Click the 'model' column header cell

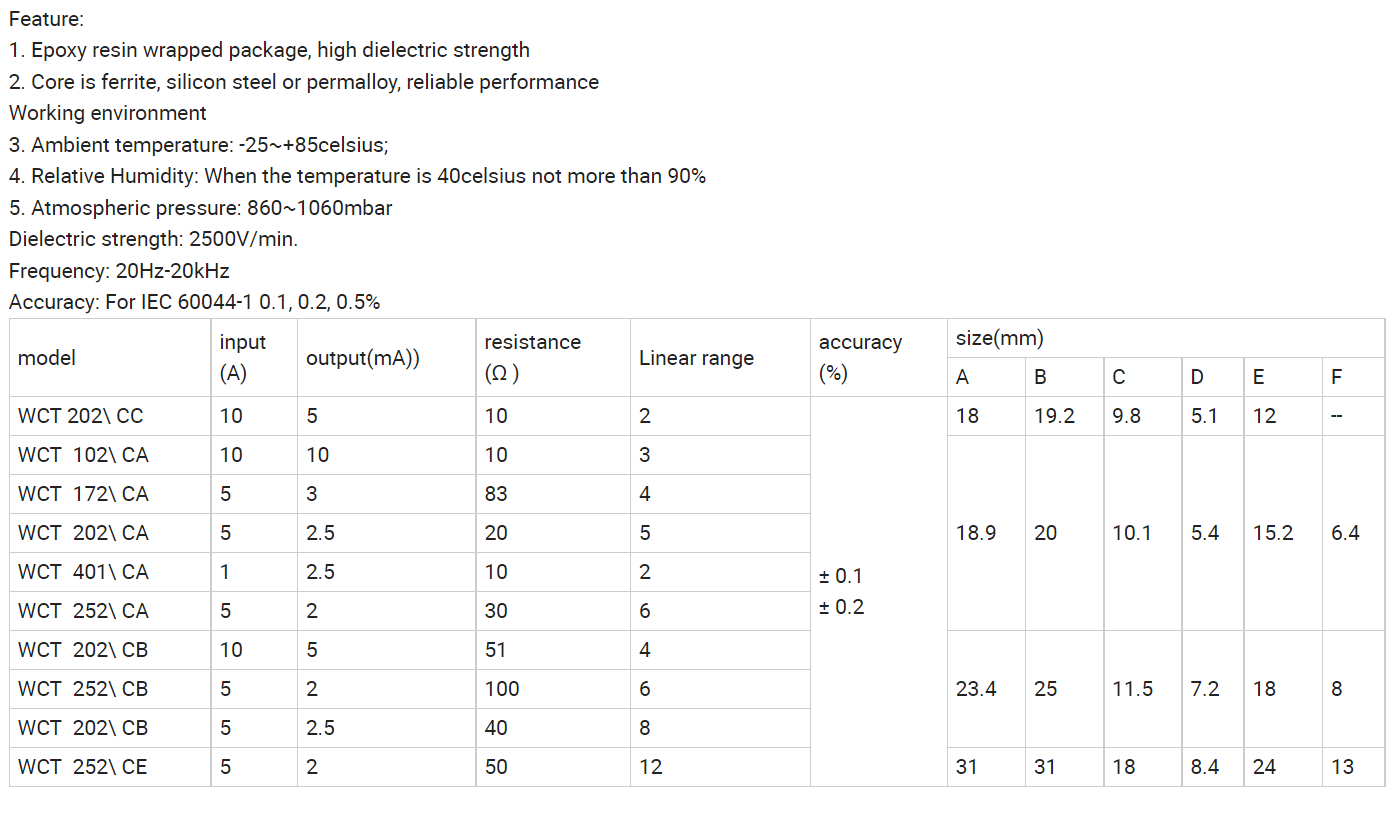pyautogui.click(x=110, y=358)
